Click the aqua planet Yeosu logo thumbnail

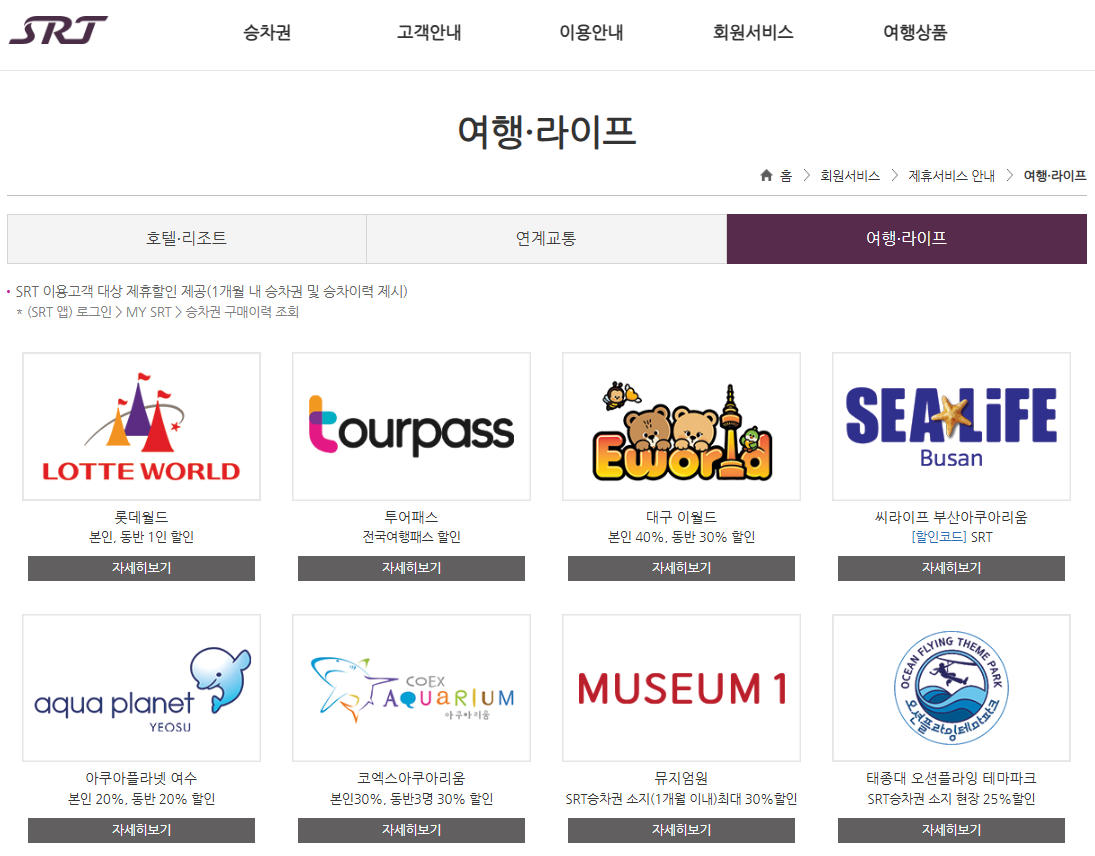[141, 688]
